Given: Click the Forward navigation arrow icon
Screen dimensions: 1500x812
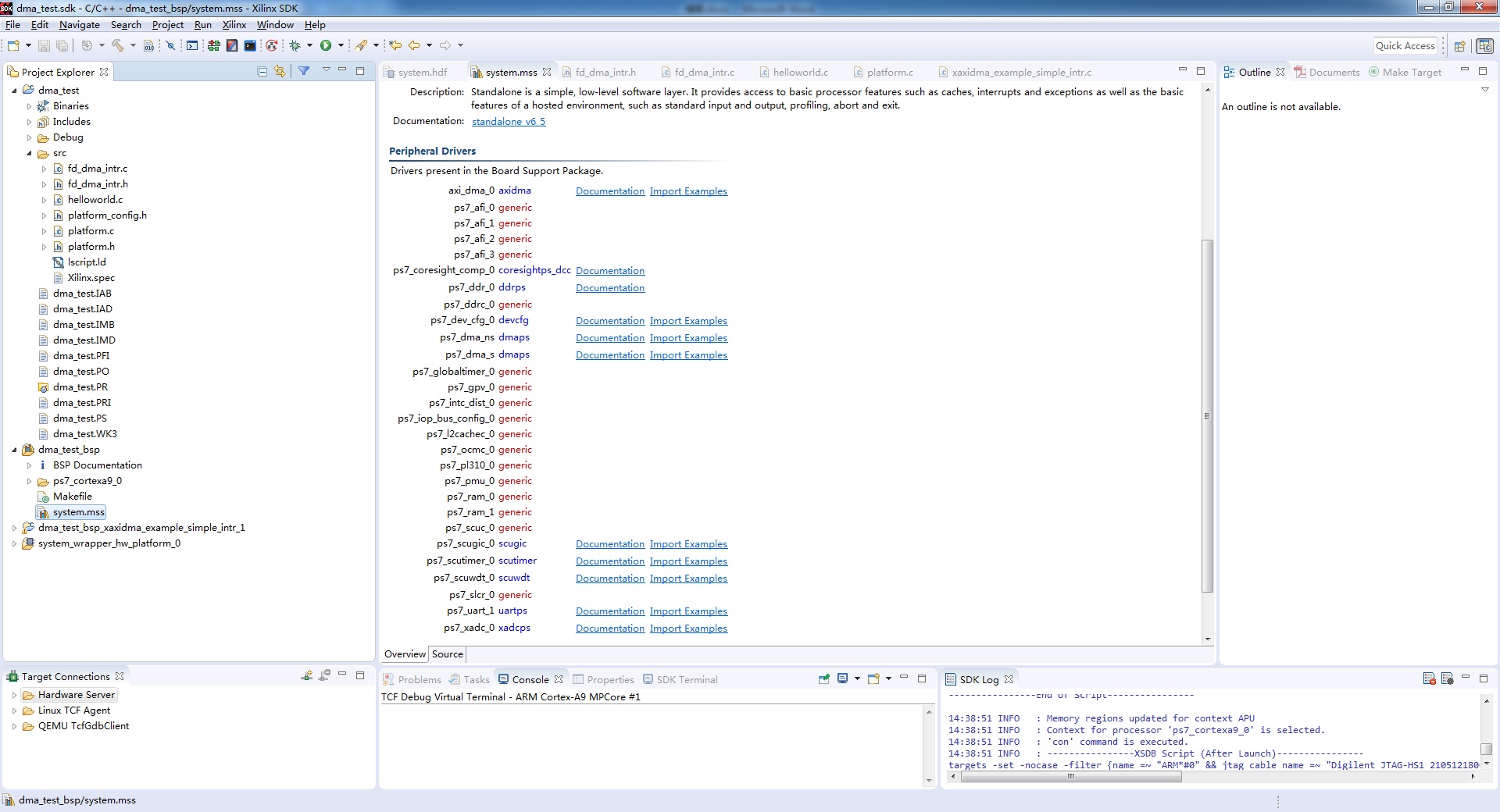Looking at the screenshot, I should pos(445,45).
